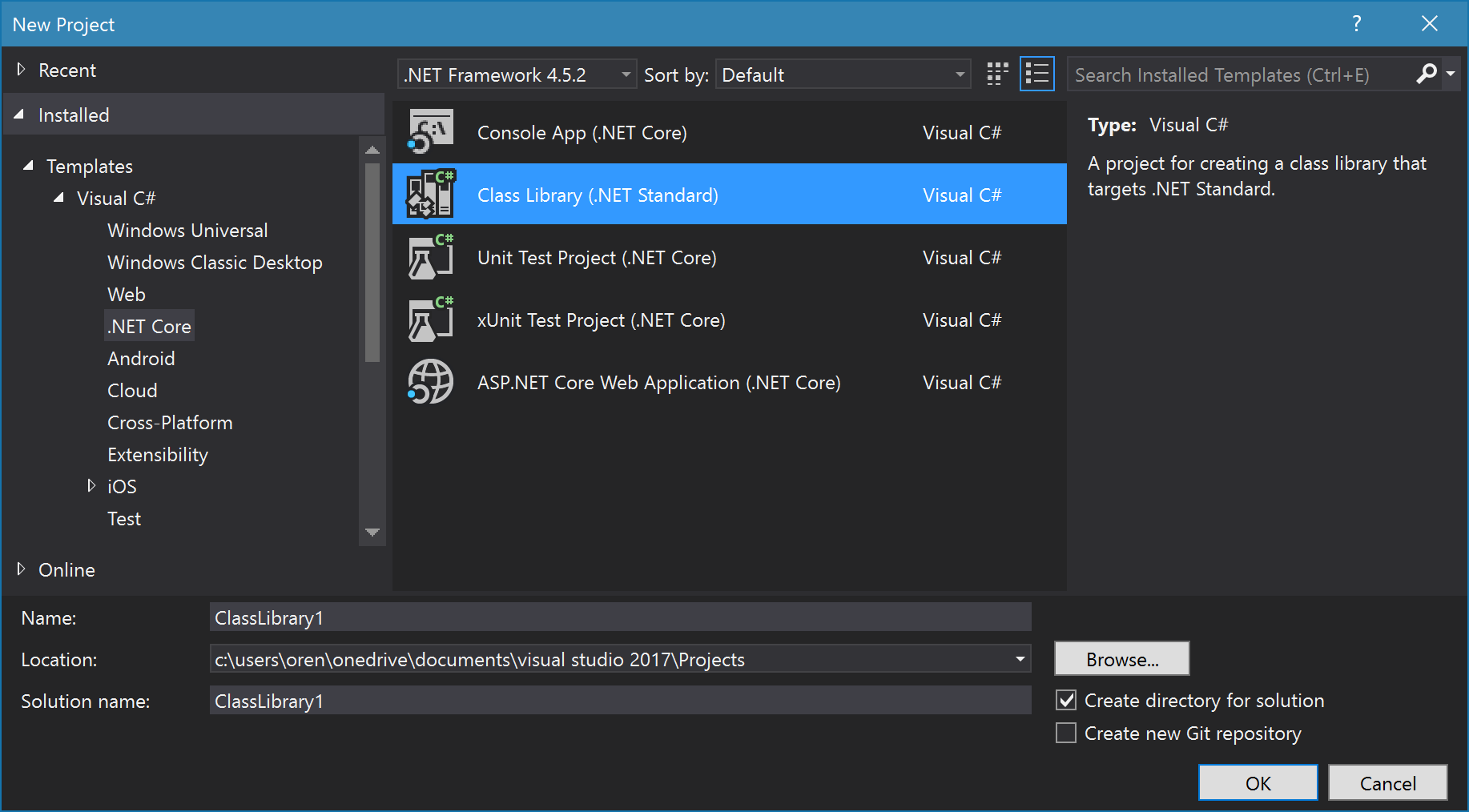Open the .NET Framework 4.5.2 version dropdown
Viewport: 1469px width, 812px height.
[517, 74]
